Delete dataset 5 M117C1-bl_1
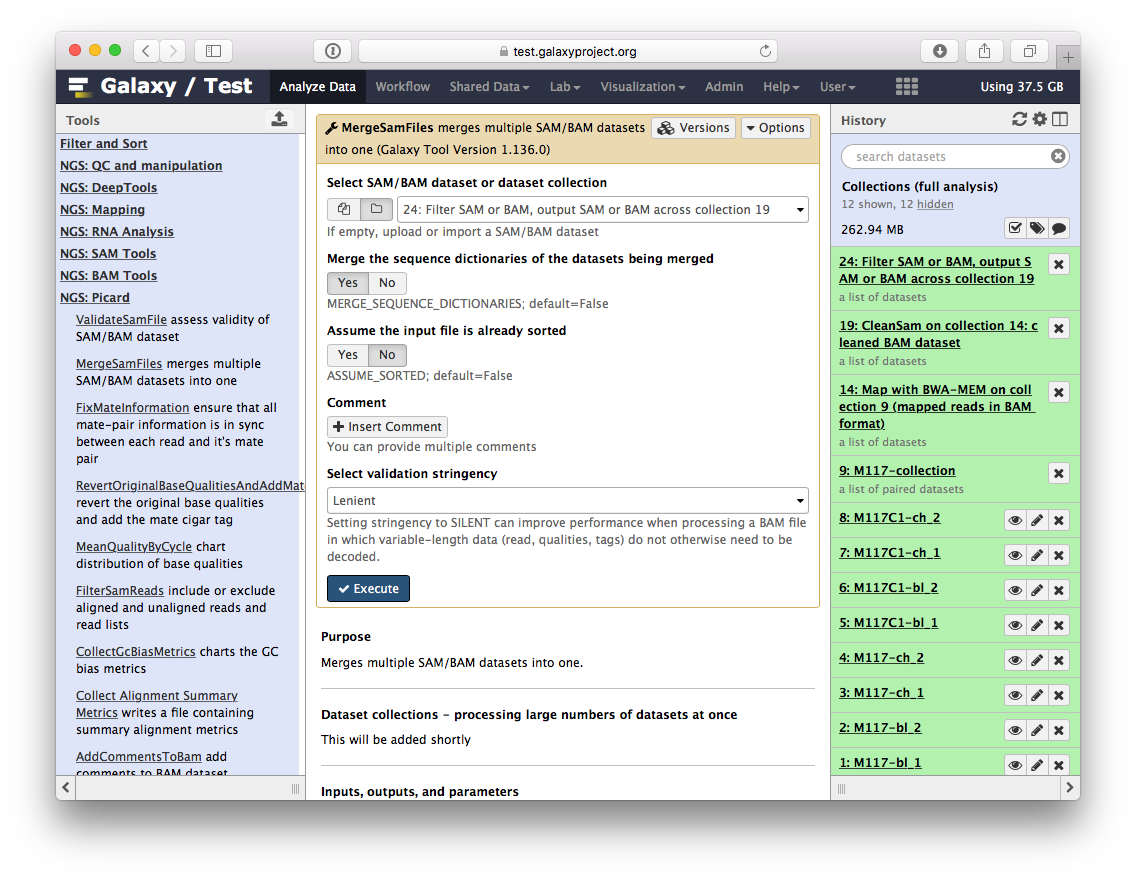This screenshot has width=1136, height=880. click(x=1058, y=625)
